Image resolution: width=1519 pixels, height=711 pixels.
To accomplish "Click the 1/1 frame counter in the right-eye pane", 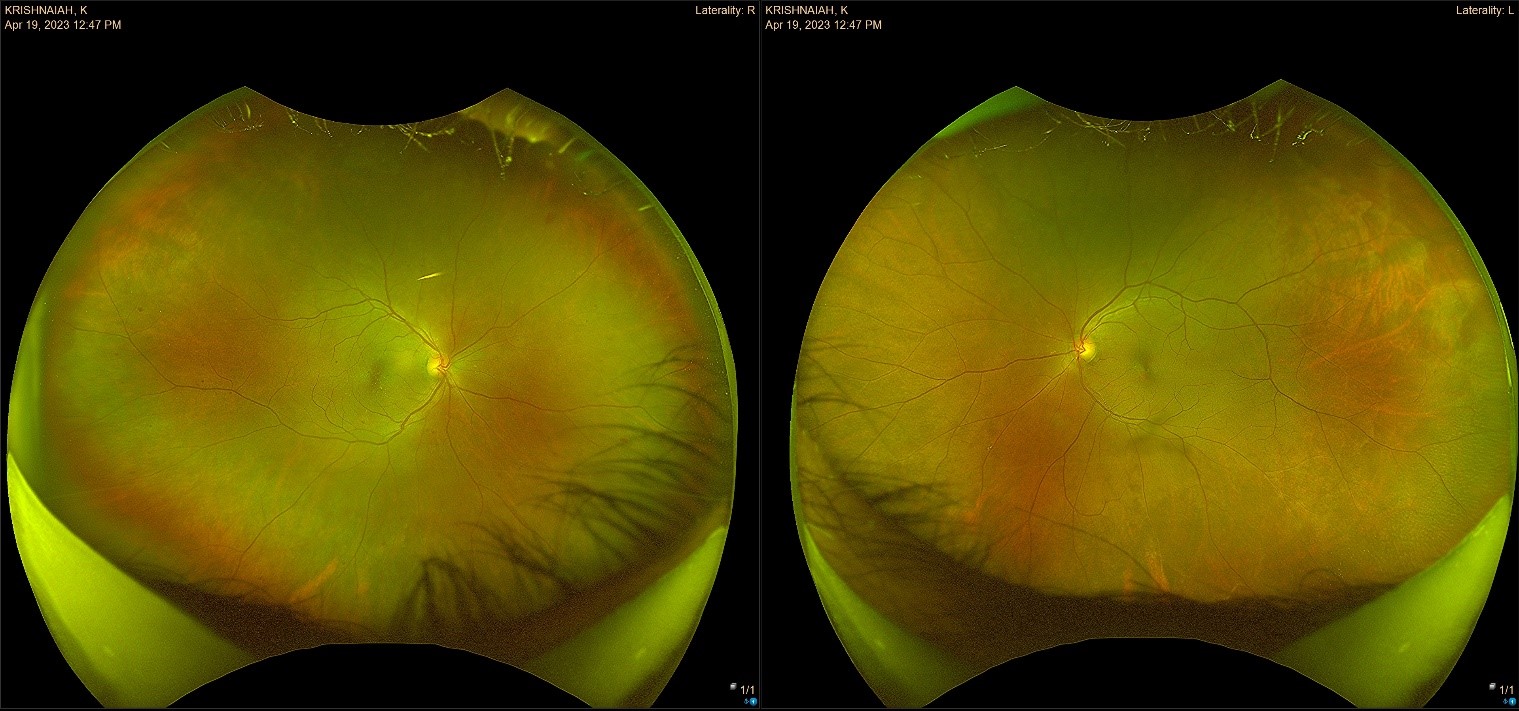I will 747,689.
